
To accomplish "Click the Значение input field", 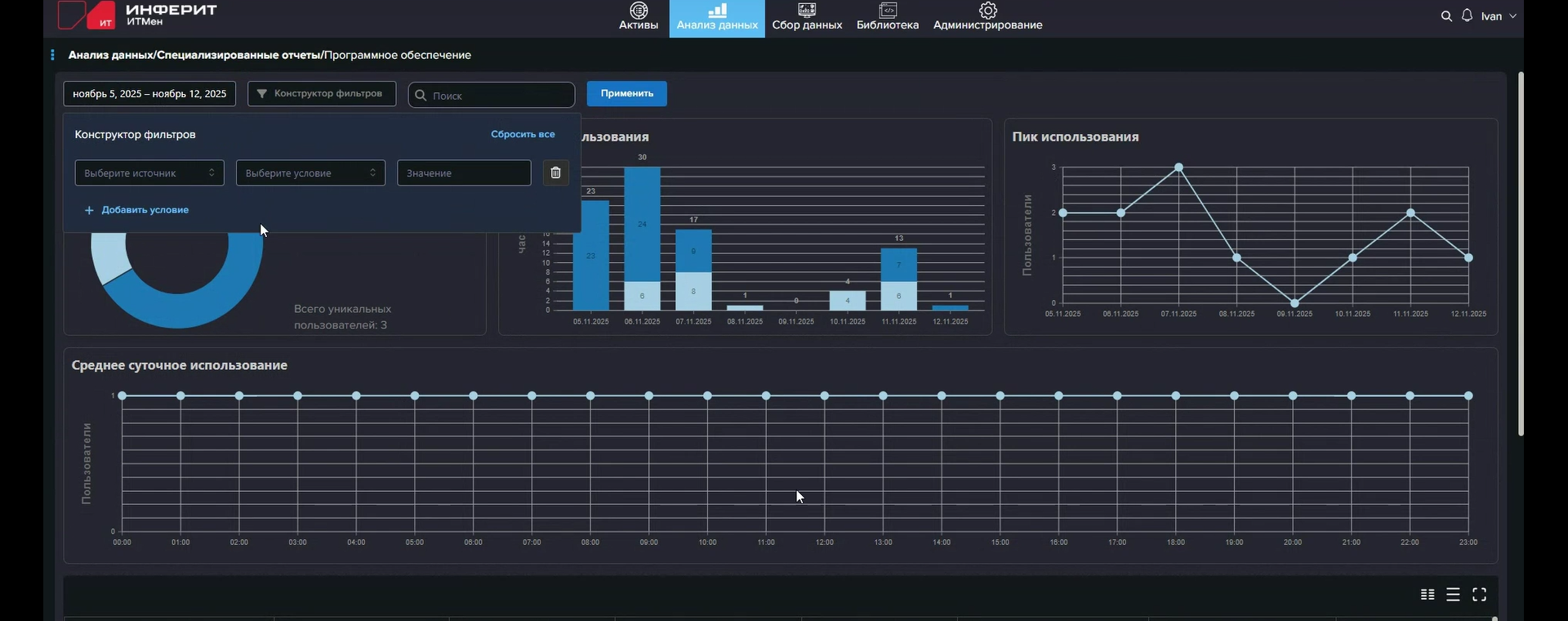I will [464, 173].
